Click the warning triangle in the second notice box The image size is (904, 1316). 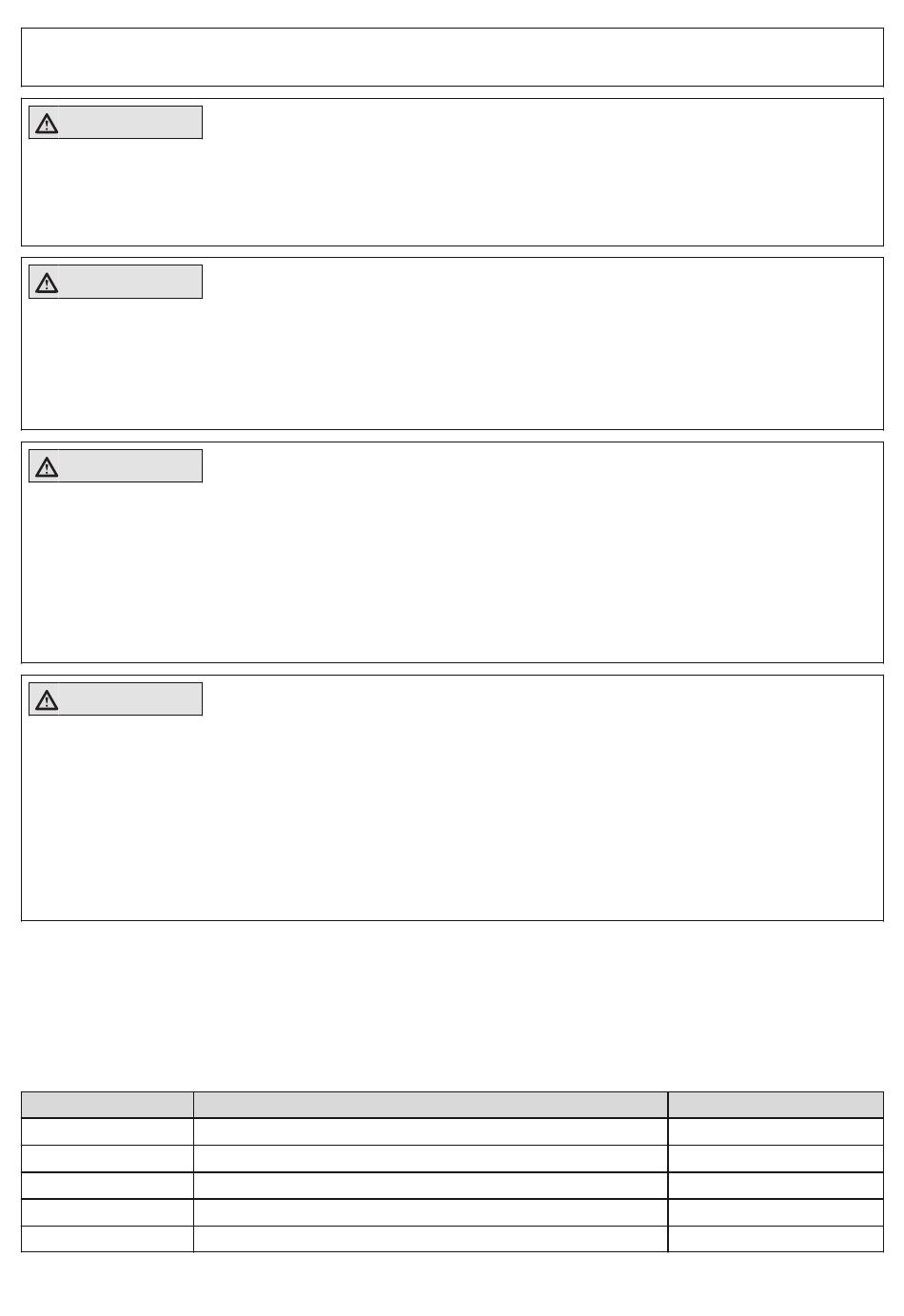pyautogui.click(x=46, y=283)
